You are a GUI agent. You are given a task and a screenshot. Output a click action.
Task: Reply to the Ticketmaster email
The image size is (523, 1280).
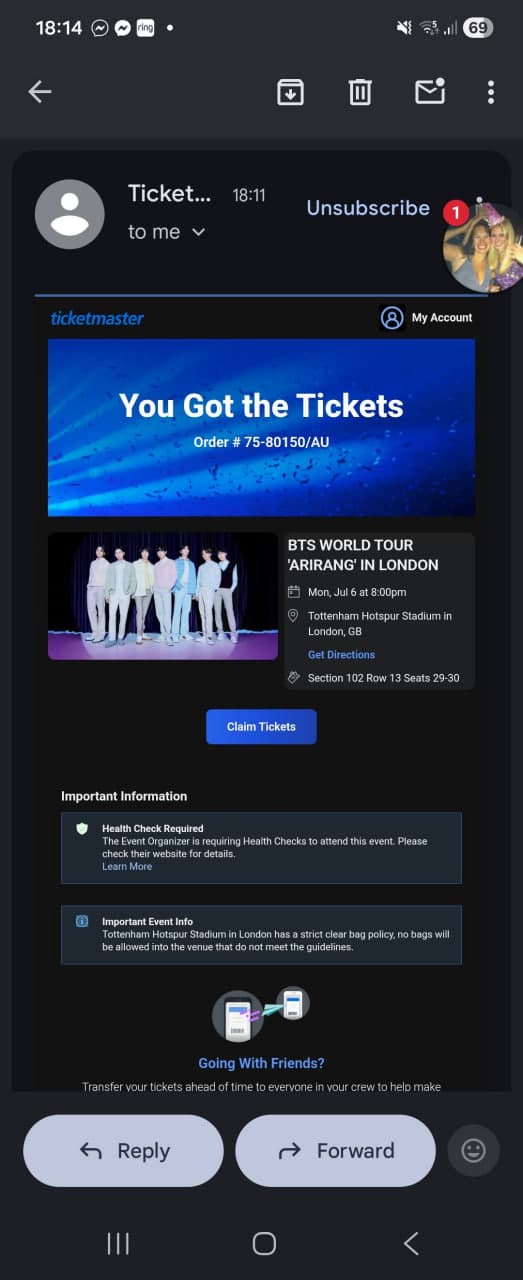[x=123, y=1151]
